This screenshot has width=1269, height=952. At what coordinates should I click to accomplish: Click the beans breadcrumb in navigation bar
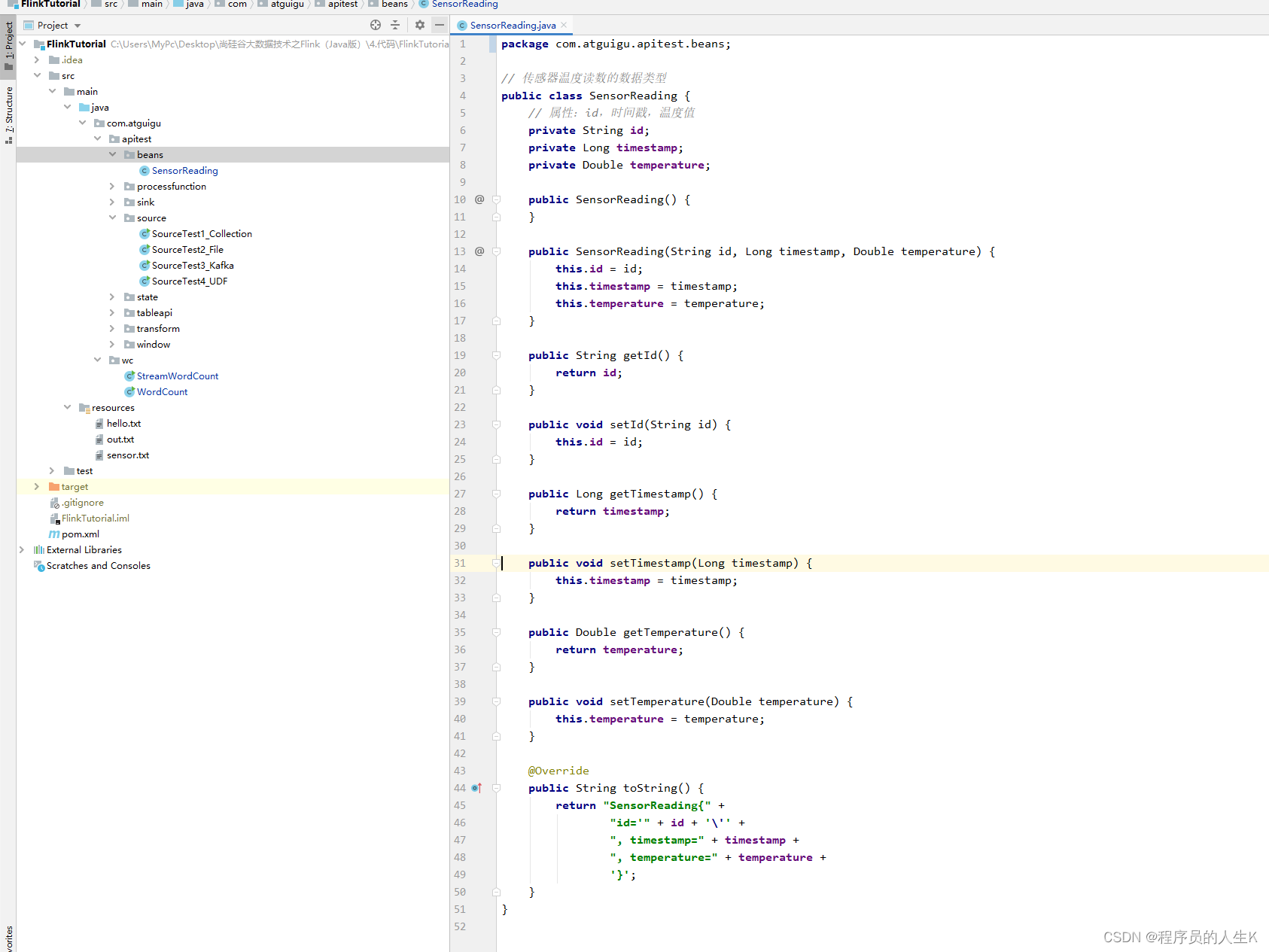[x=394, y=5]
